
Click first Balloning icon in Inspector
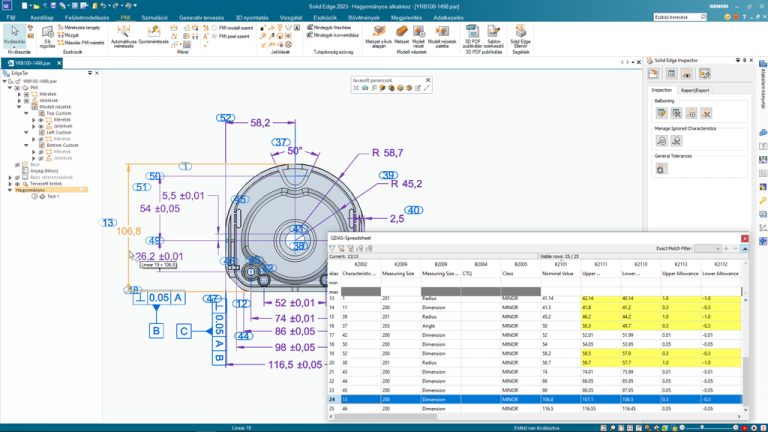pos(661,114)
